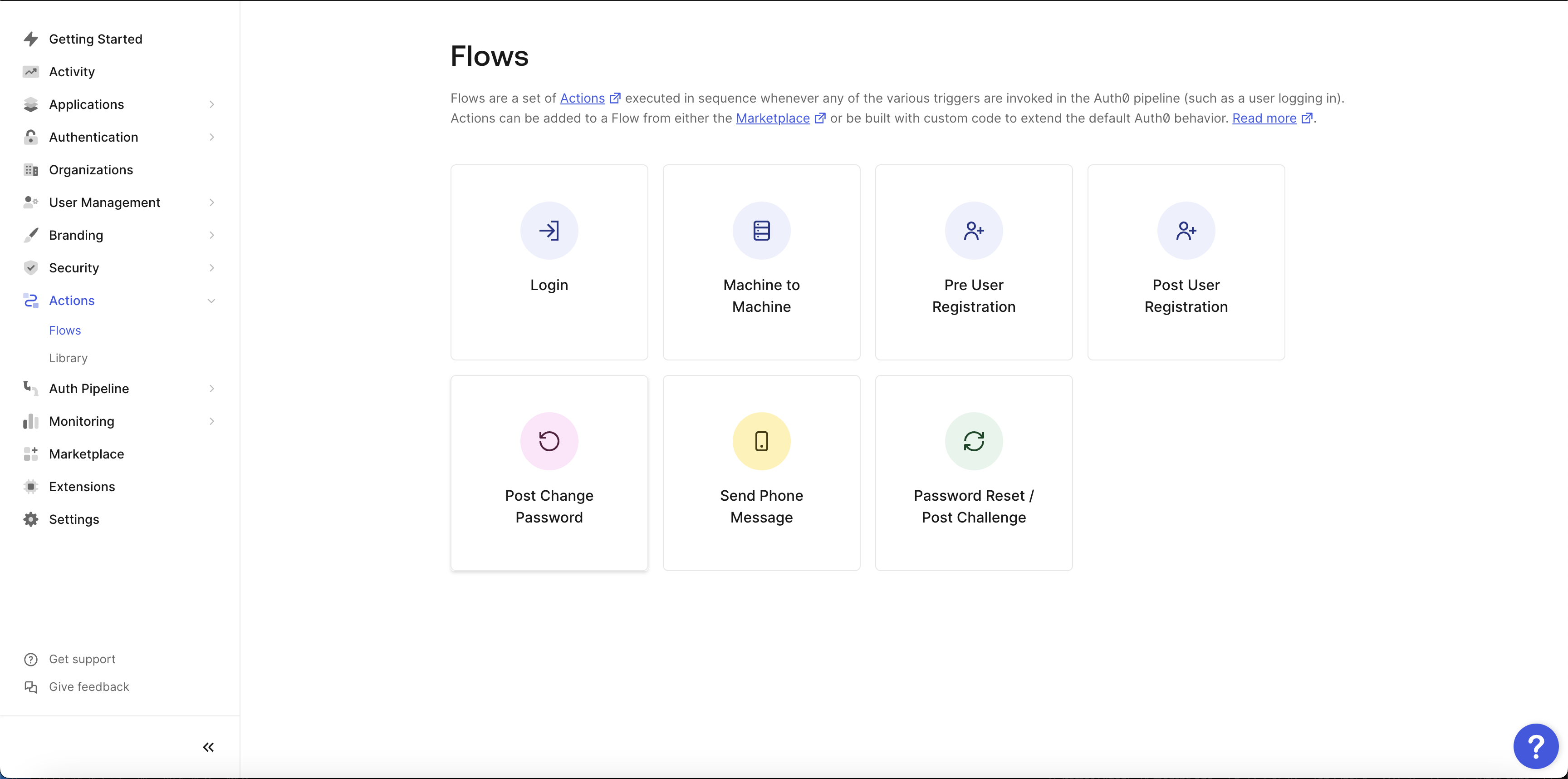
Task: Select the Send Phone Message flow icon
Action: tap(761, 441)
